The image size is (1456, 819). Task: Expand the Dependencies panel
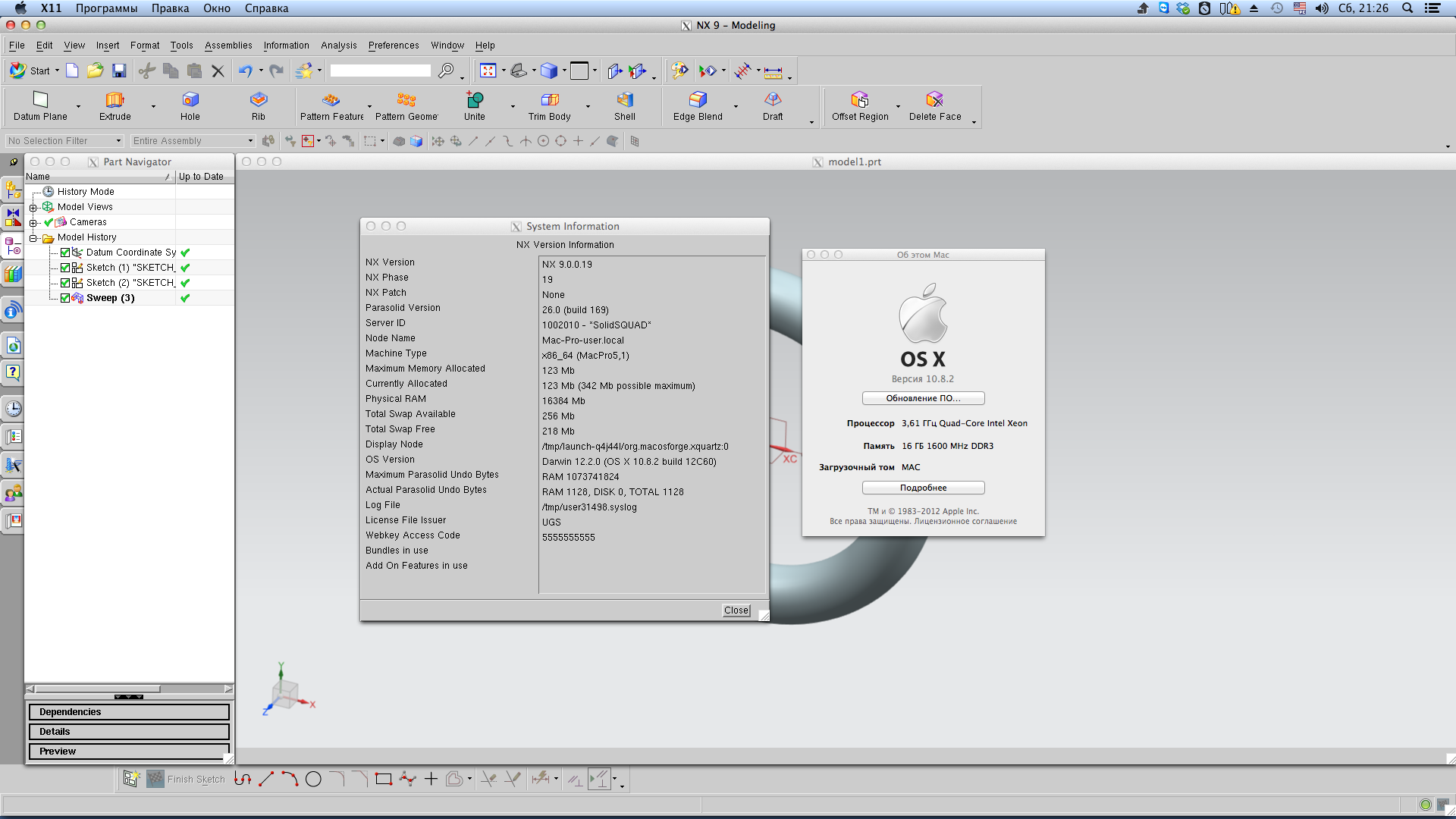pyautogui.click(x=129, y=712)
